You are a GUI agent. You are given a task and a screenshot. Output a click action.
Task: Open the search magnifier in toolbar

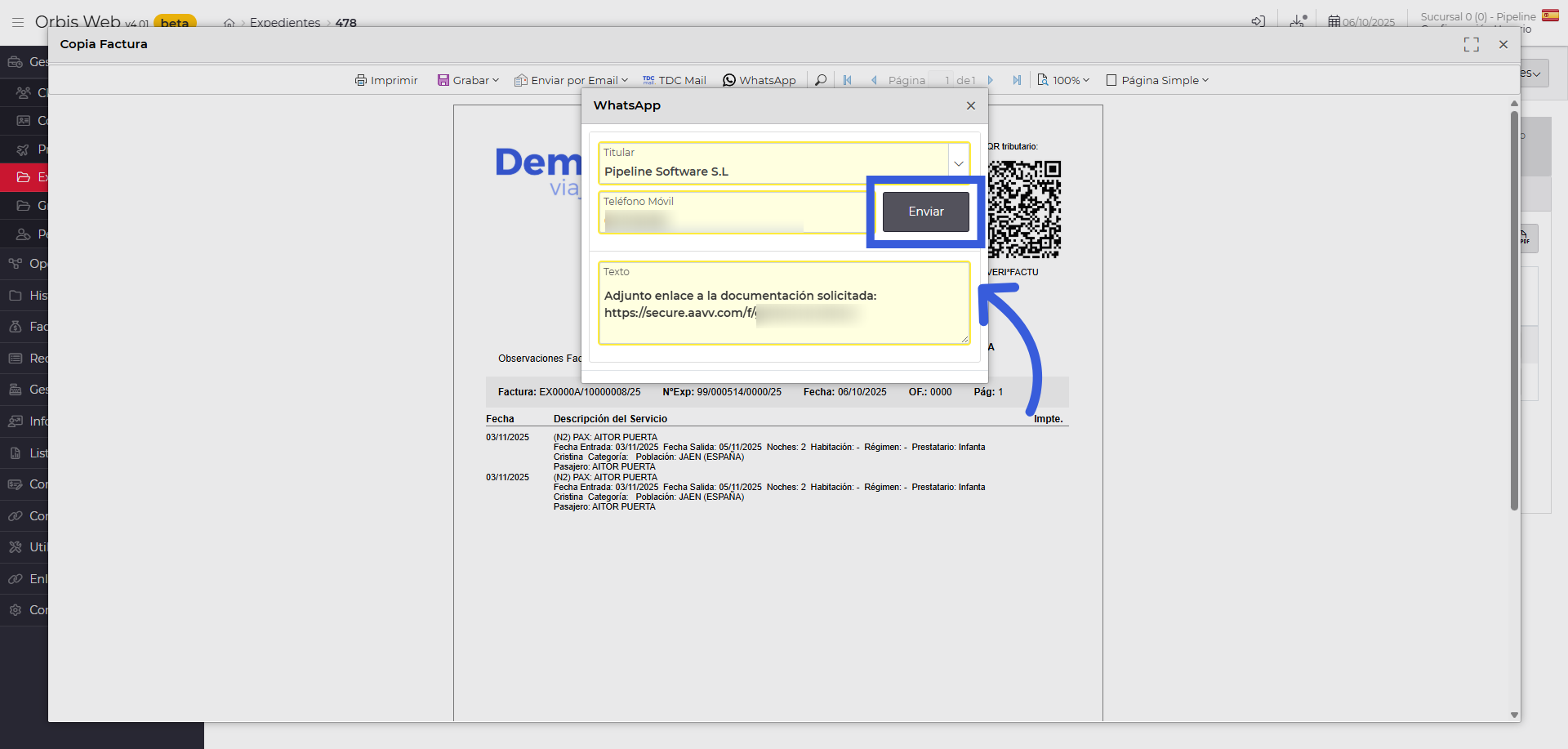821,80
